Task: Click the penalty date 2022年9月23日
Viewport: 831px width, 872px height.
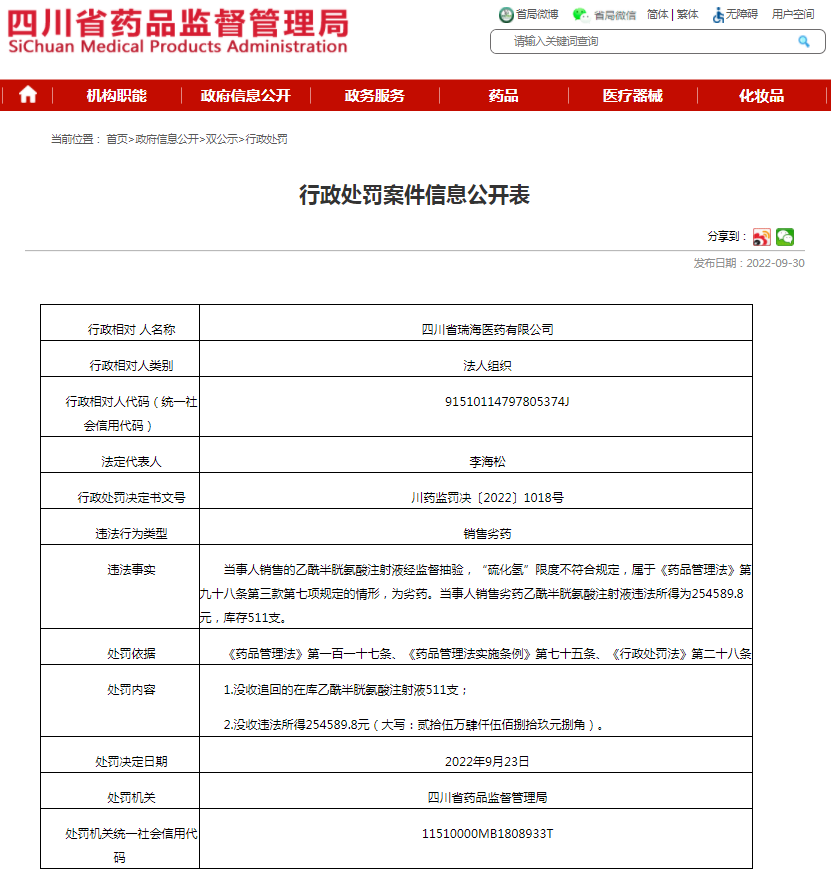Action: point(487,761)
